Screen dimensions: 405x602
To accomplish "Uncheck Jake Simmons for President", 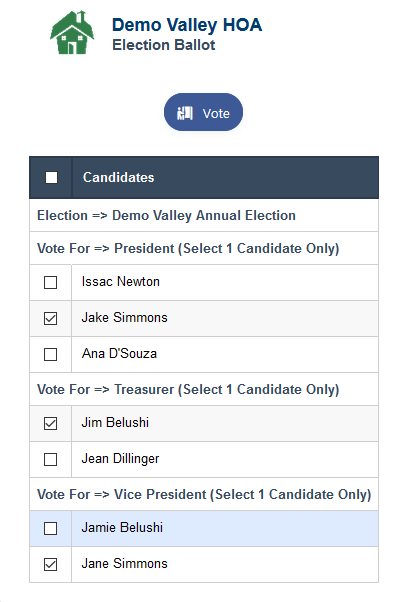I will click(51, 318).
